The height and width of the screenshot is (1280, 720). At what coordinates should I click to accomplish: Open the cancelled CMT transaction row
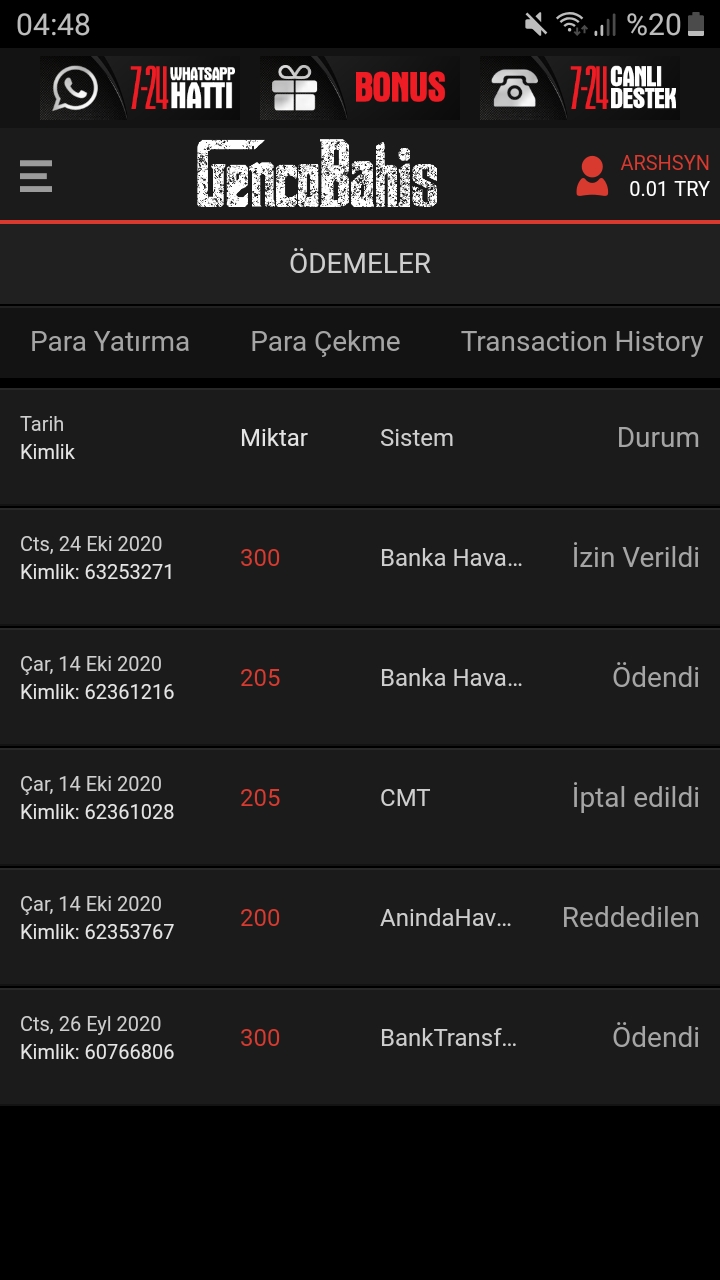click(360, 808)
